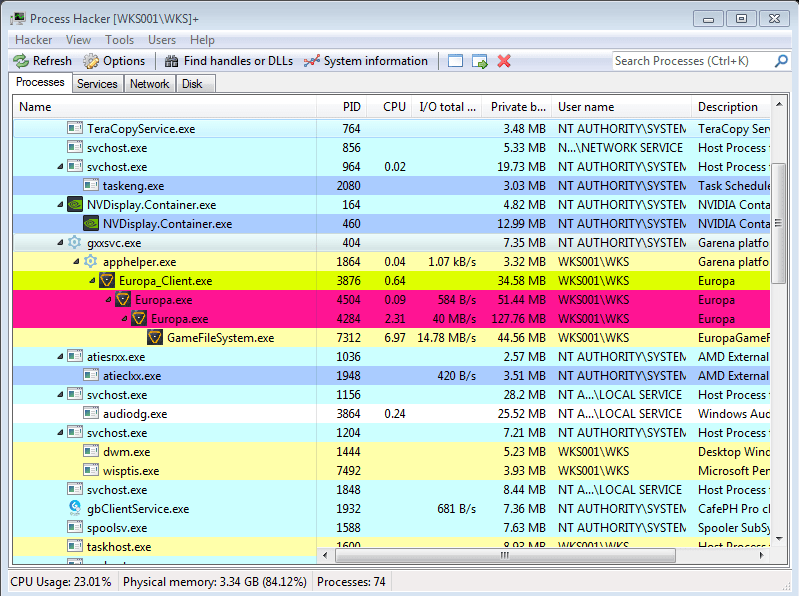
Task: Click the Refresh toolbar button
Action: 42,61
